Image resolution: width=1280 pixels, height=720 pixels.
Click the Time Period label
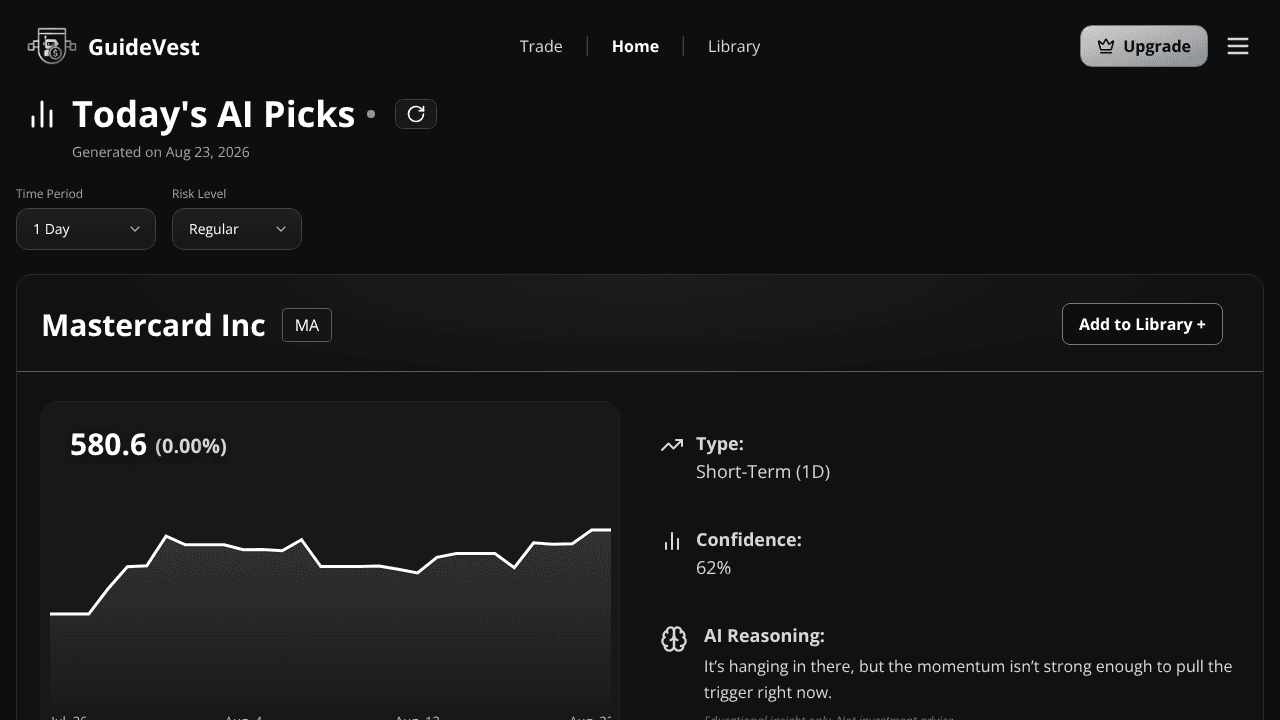click(x=49, y=194)
